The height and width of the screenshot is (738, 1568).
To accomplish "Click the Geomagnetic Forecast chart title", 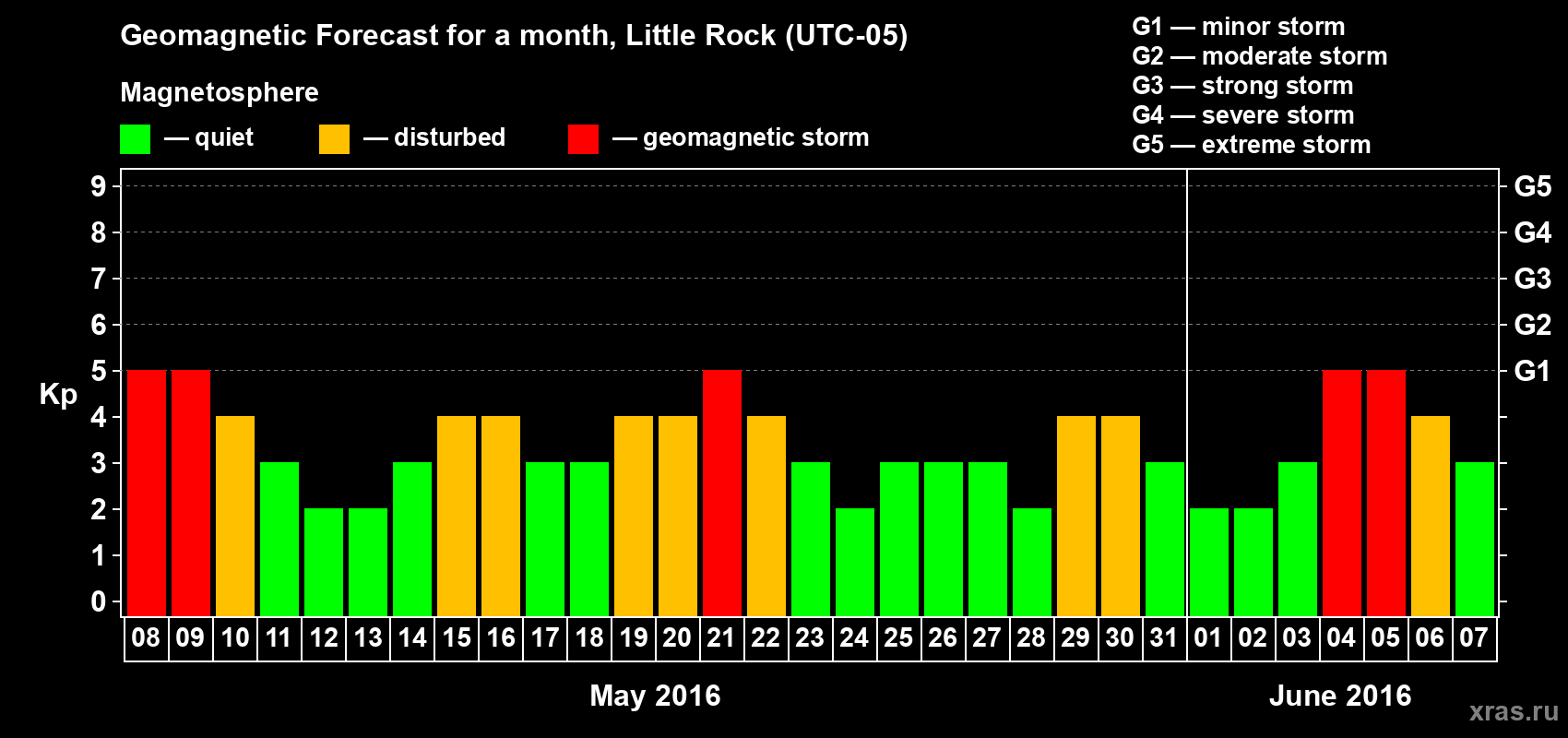I will (514, 36).
